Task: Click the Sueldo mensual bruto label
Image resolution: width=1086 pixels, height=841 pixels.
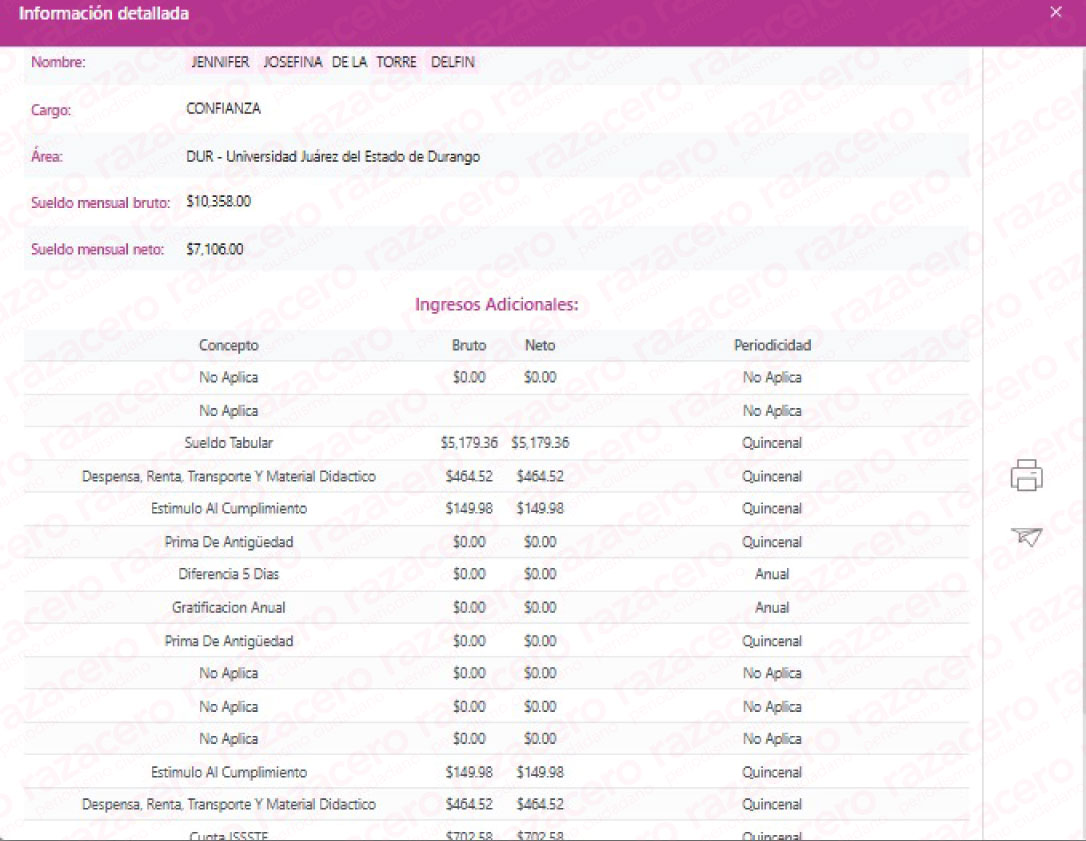Action: (101, 203)
